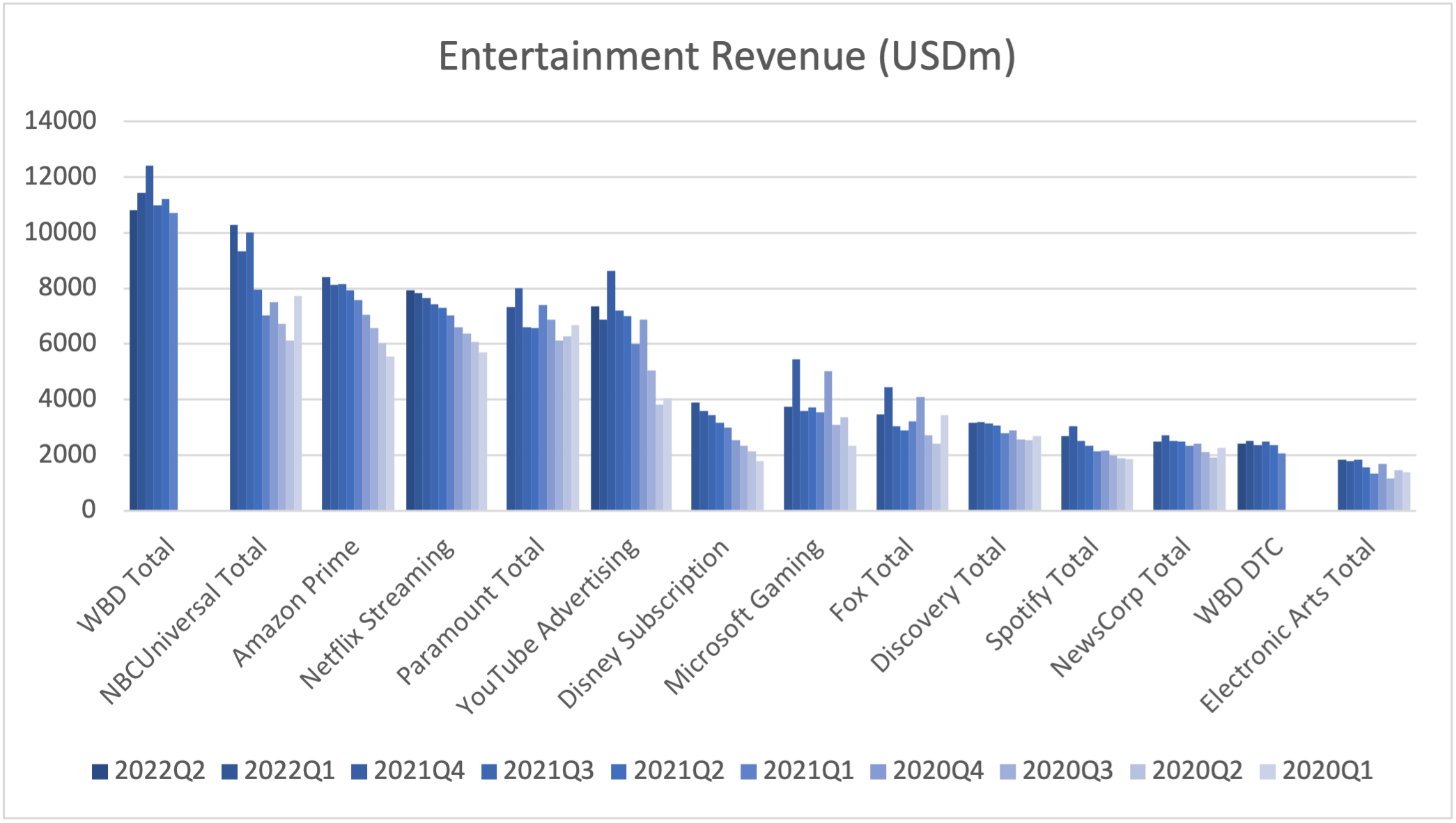1456x823 pixels.
Task: Click the 'WBD Total' axis label
Action: [125, 584]
